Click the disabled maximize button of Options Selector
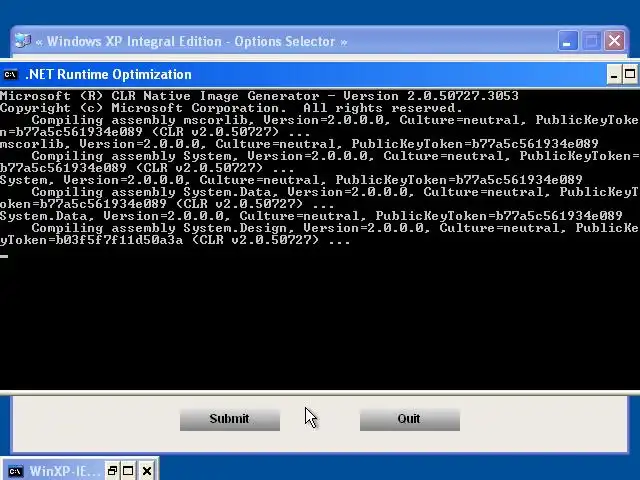 [591, 41]
